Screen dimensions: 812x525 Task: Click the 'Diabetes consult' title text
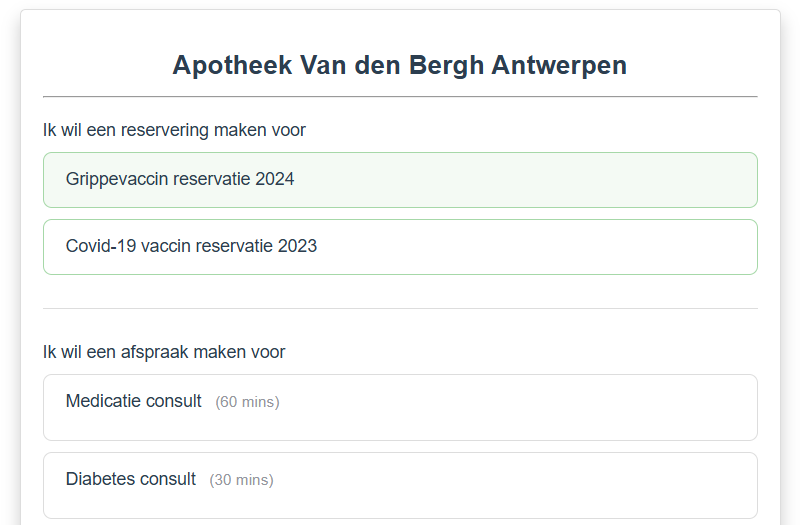tap(131, 479)
